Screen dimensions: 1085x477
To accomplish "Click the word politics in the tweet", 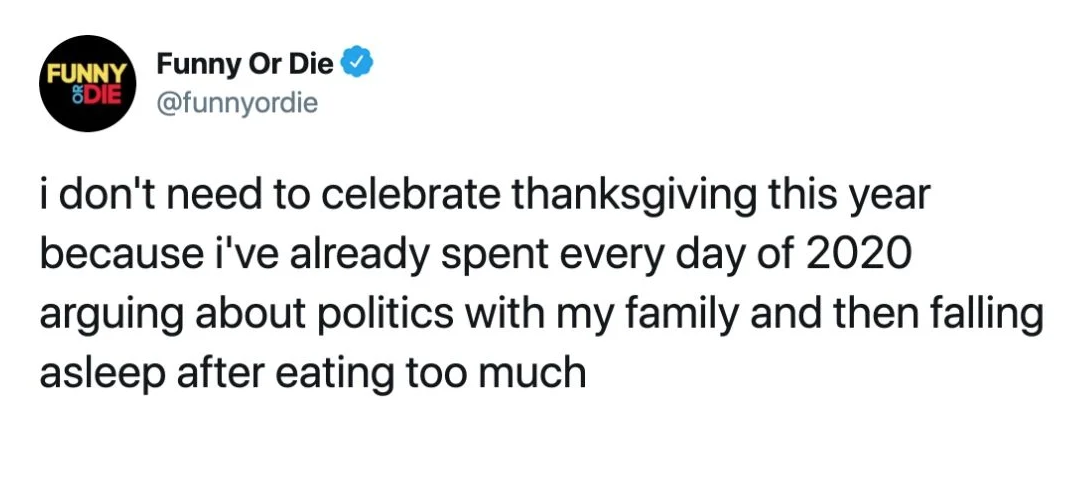I will tap(364, 313).
